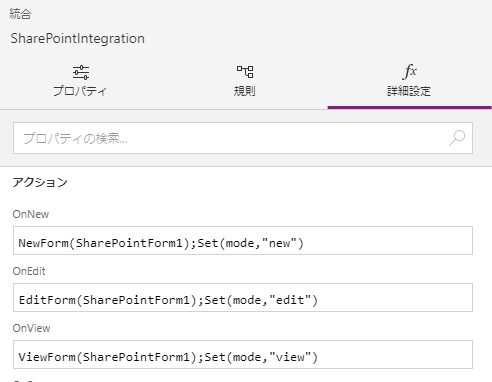The width and height of the screenshot is (492, 382).
Task: Click the アクション section header
Action: pyautogui.click(x=40, y=182)
